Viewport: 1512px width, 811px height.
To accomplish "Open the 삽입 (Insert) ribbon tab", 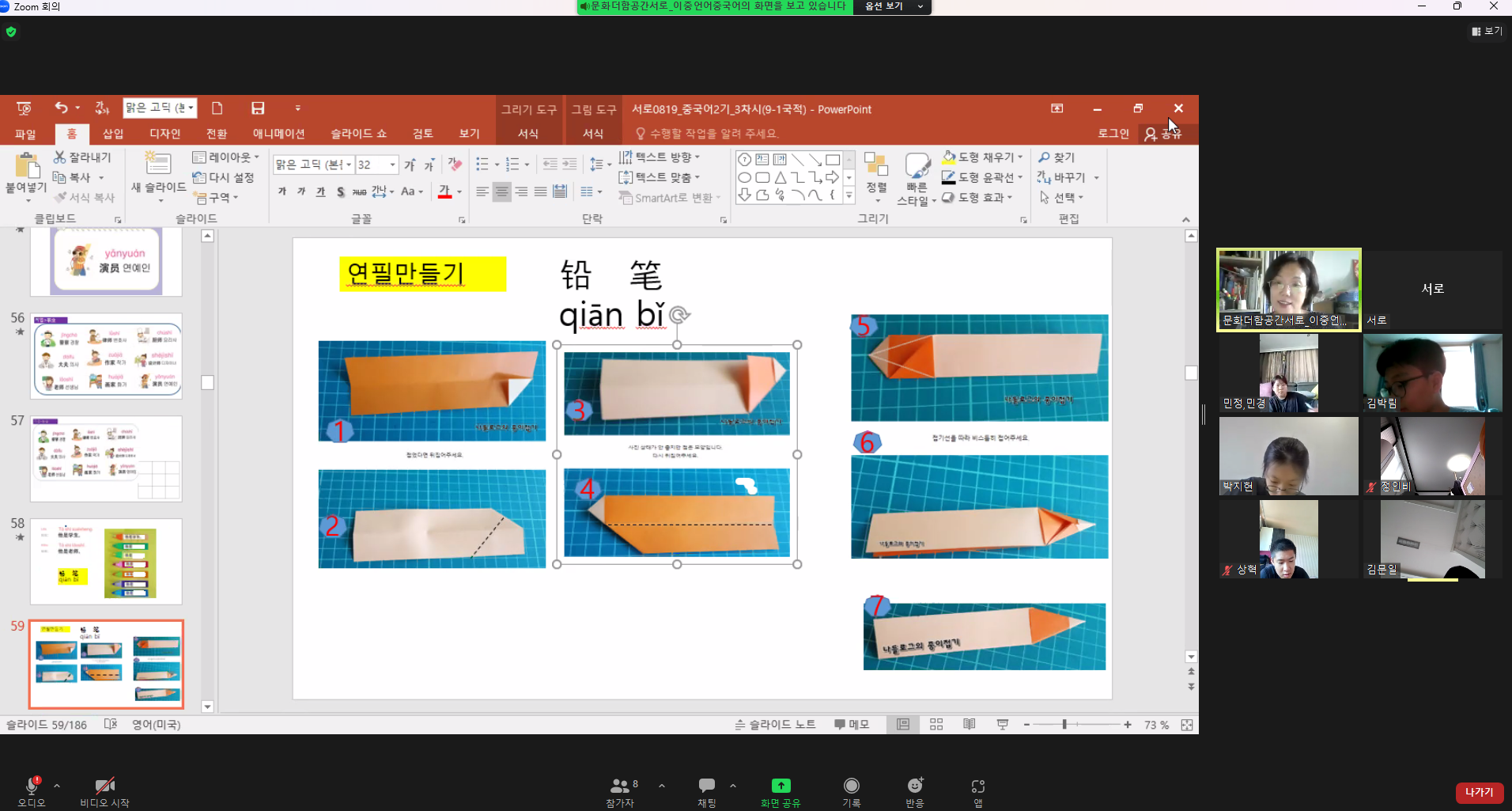I will [x=113, y=134].
